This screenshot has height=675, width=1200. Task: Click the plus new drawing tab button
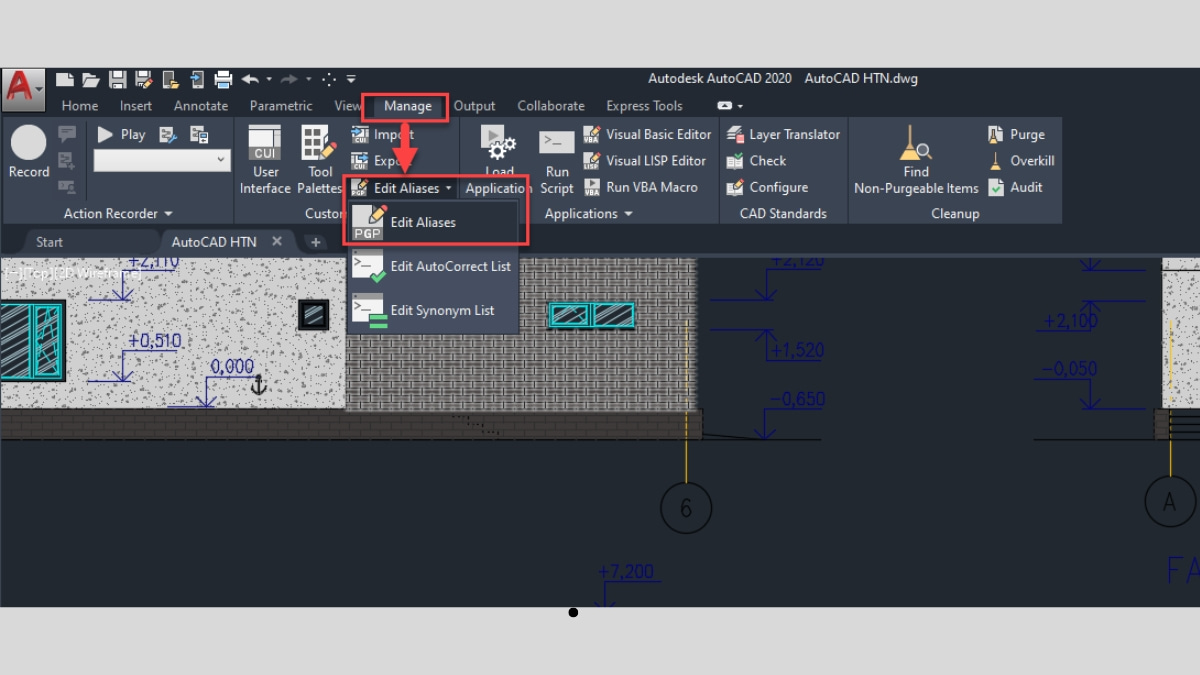(x=315, y=242)
